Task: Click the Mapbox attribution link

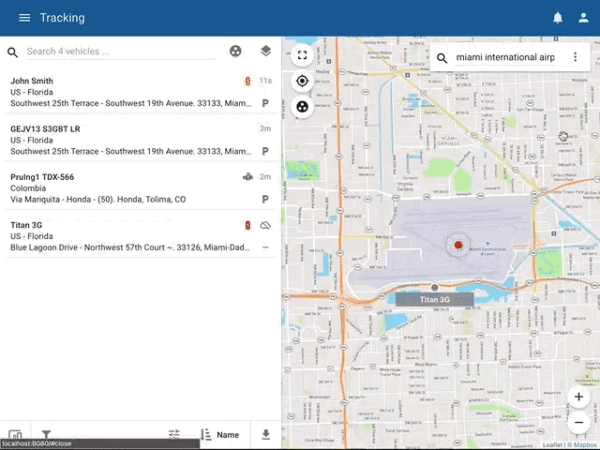Action: pyautogui.click(x=585, y=445)
